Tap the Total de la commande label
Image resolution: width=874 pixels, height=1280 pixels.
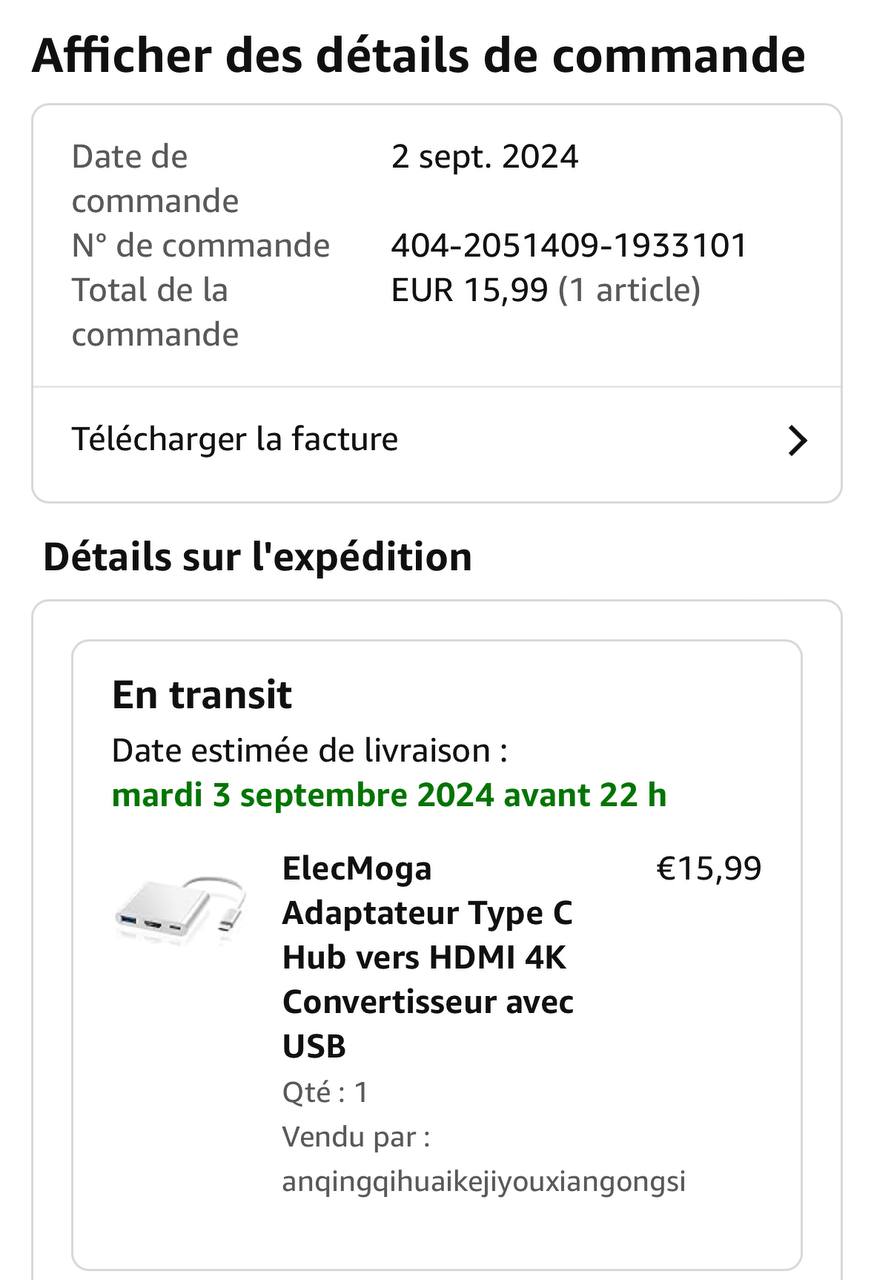coord(155,311)
